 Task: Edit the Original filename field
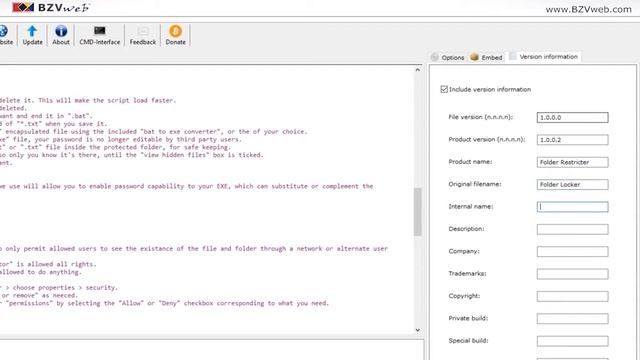tap(572, 184)
